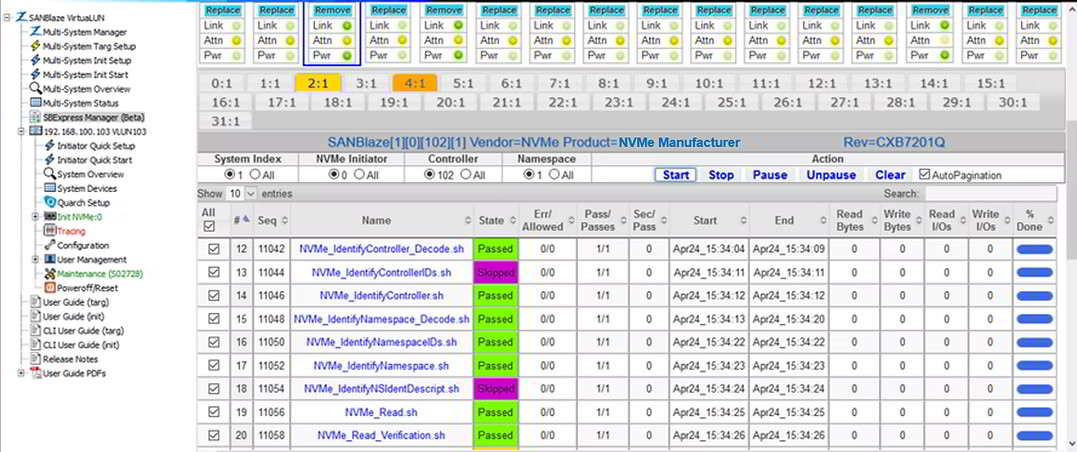This screenshot has height=452, width=1077.
Task: Select the 31:1 slot tab
Action: [225, 121]
